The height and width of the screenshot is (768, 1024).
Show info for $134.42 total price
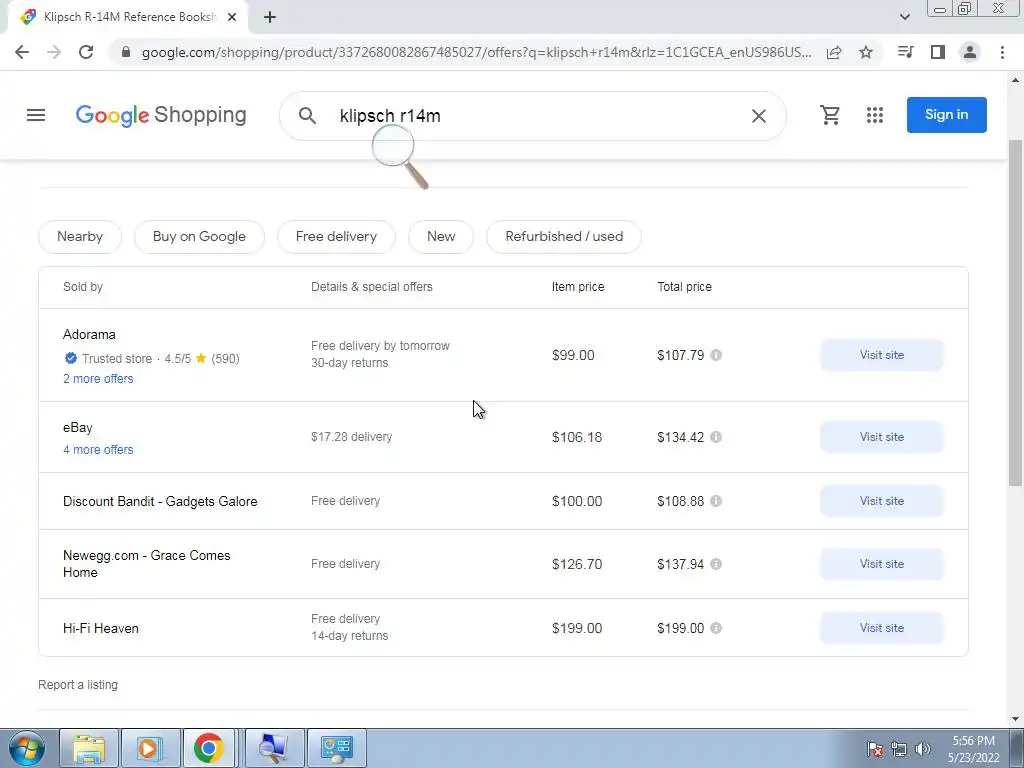[x=716, y=437]
